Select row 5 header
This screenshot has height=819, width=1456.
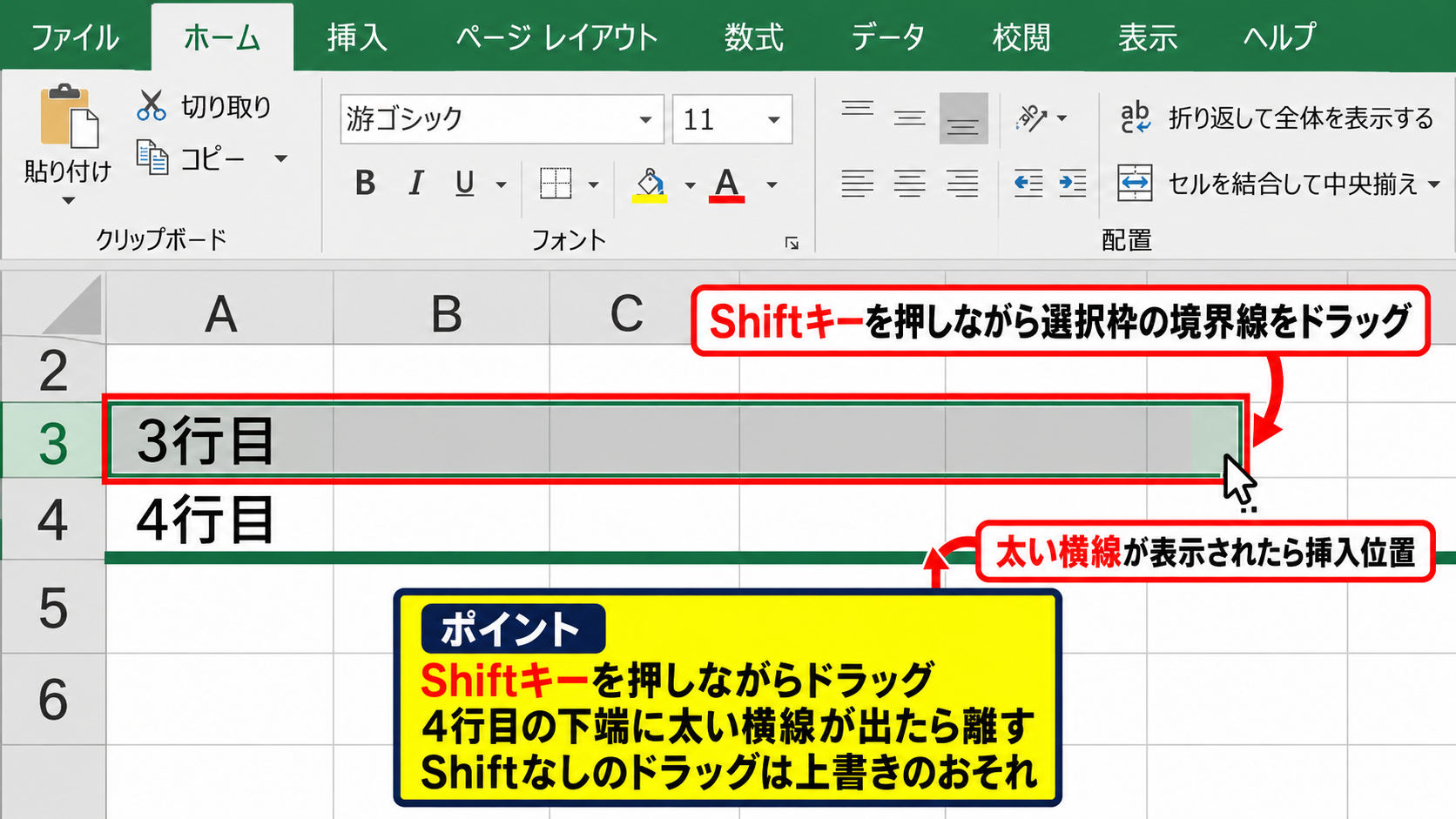coord(53,606)
